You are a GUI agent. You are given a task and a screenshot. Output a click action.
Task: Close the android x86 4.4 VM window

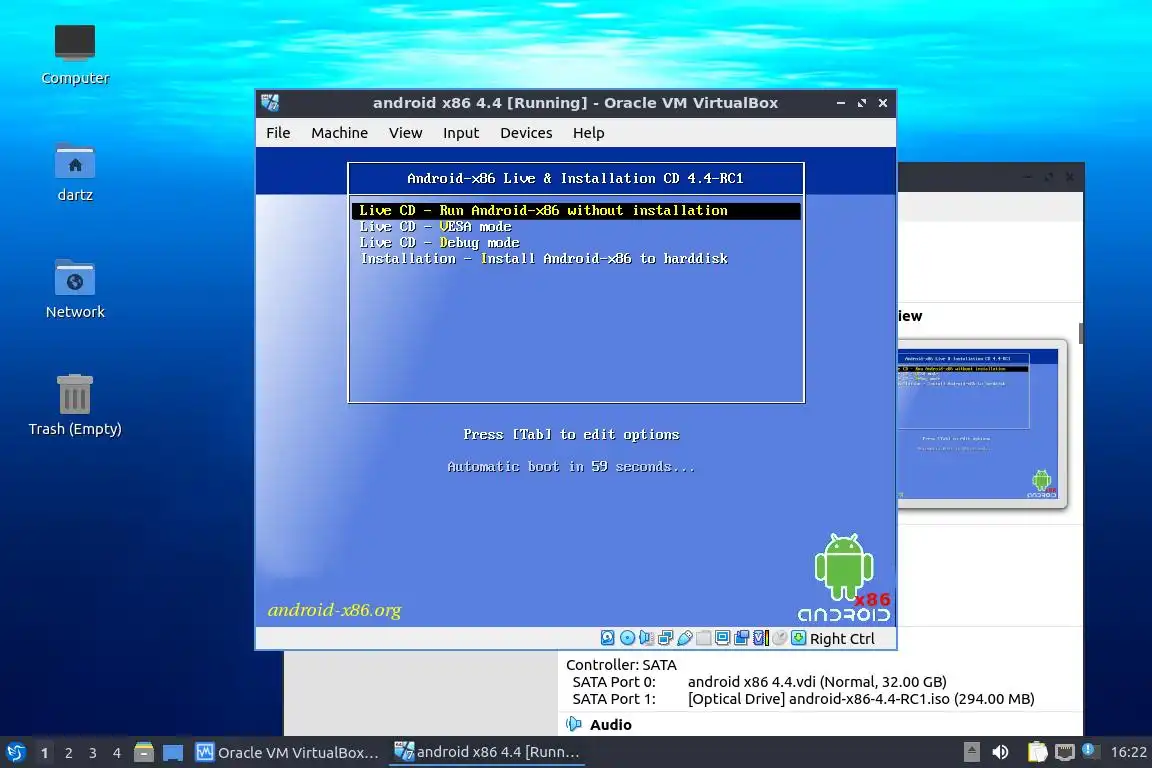pyautogui.click(x=883, y=103)
